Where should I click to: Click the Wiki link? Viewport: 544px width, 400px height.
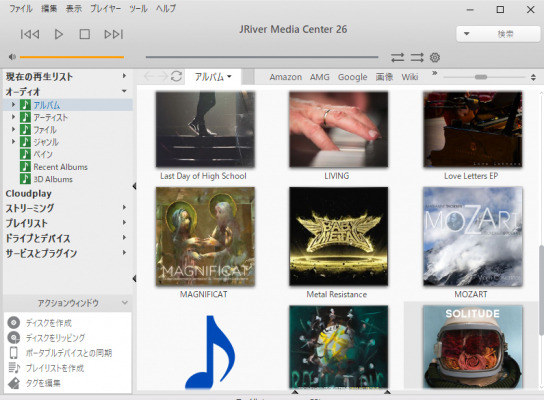coord(410,77)
